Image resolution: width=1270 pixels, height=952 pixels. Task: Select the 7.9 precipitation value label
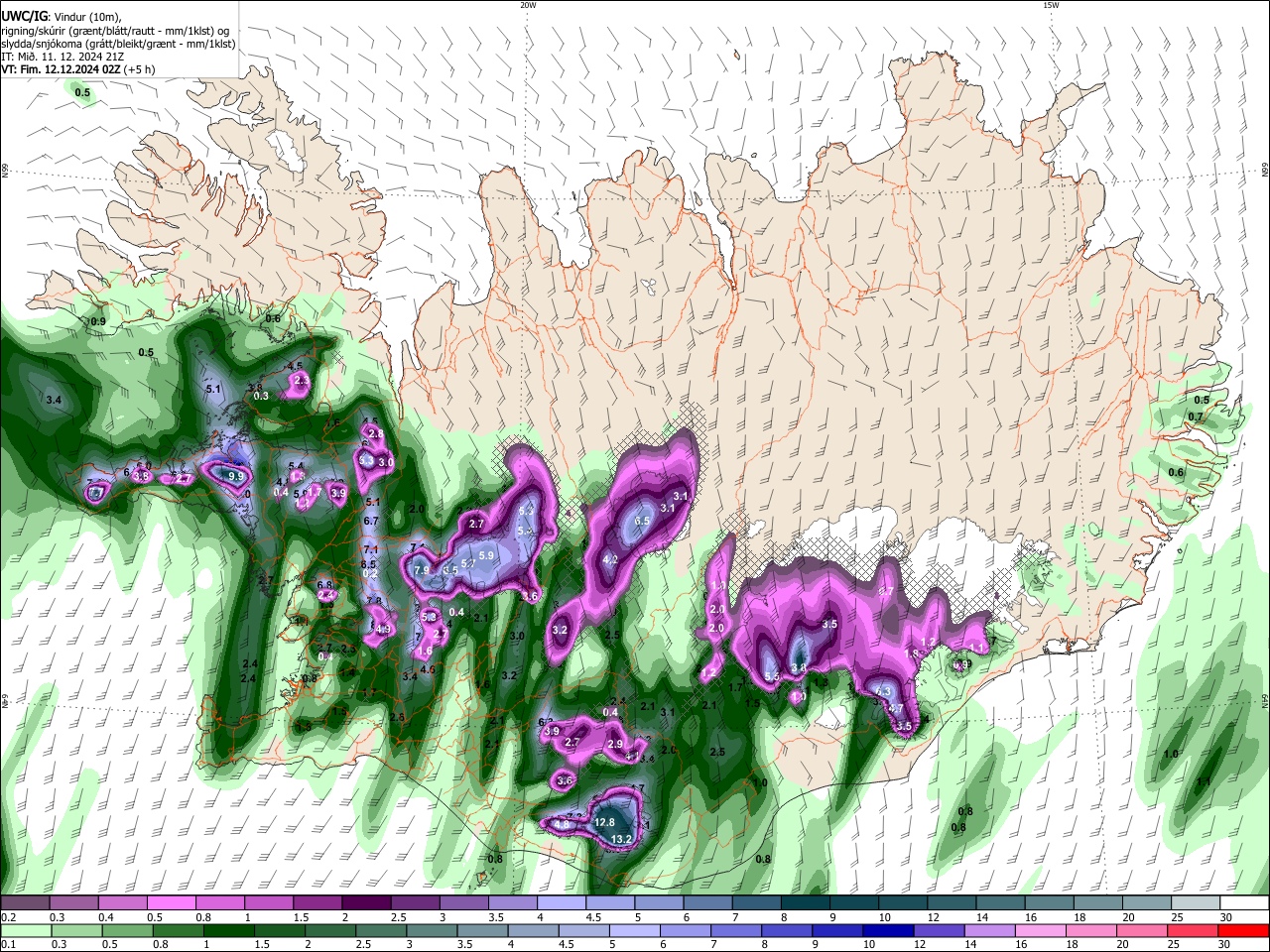(x=422, y=570)
